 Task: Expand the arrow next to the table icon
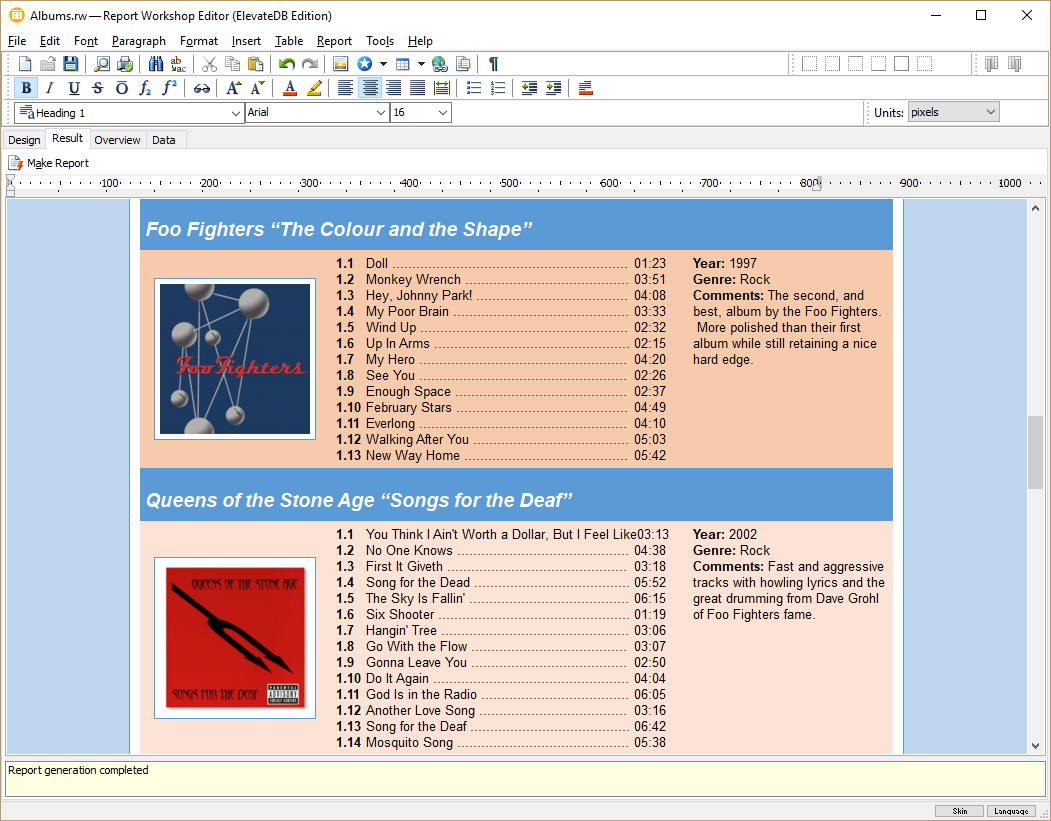(421, 64)
